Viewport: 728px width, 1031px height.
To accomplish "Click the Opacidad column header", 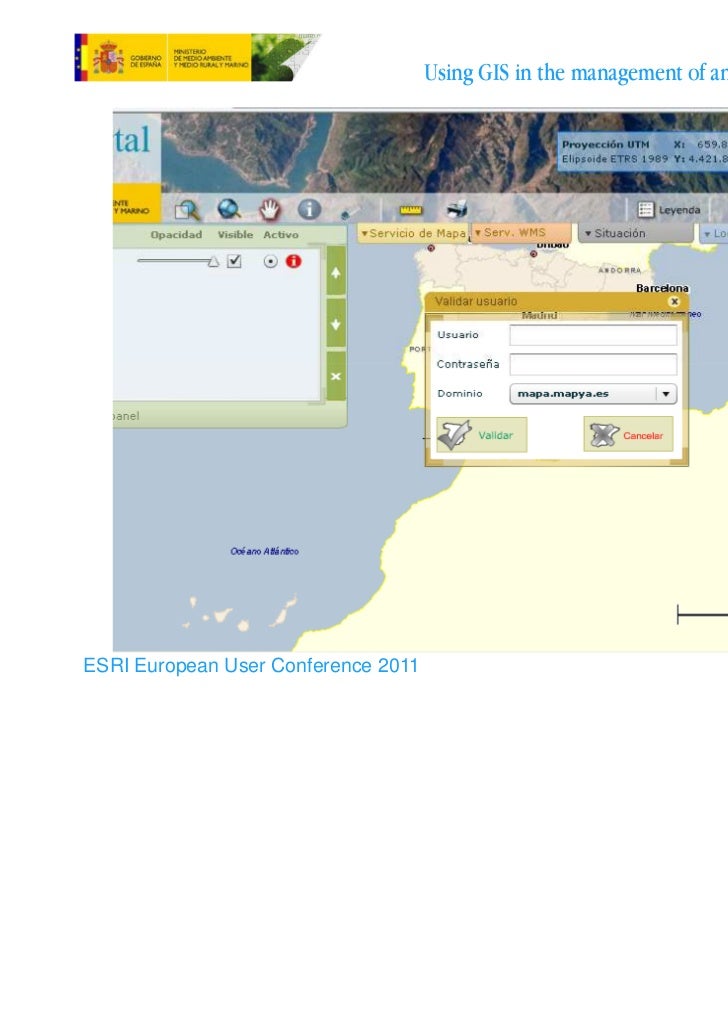I will pos(176,235).
